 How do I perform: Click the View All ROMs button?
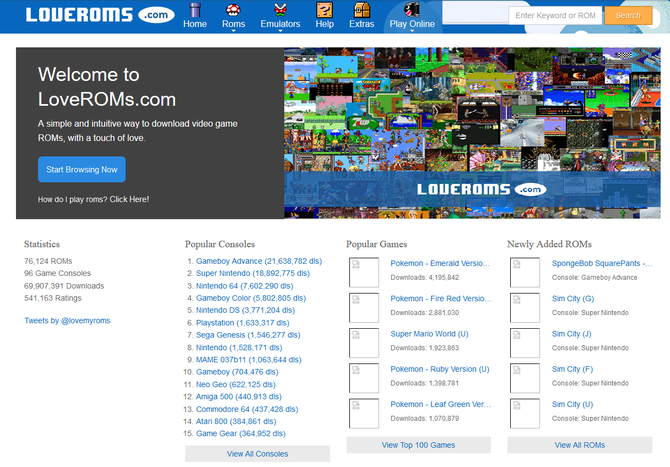[579, 445]
